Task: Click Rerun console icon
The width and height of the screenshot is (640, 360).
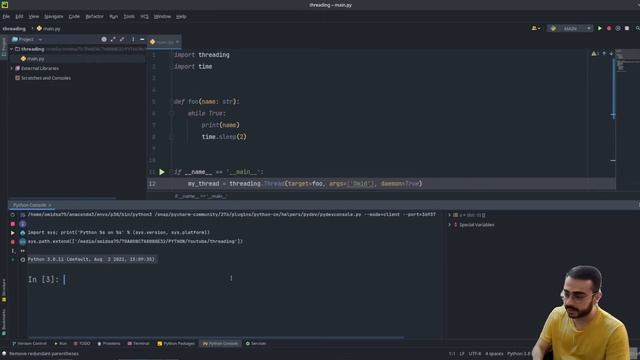Action: click(x=13, y=215)
